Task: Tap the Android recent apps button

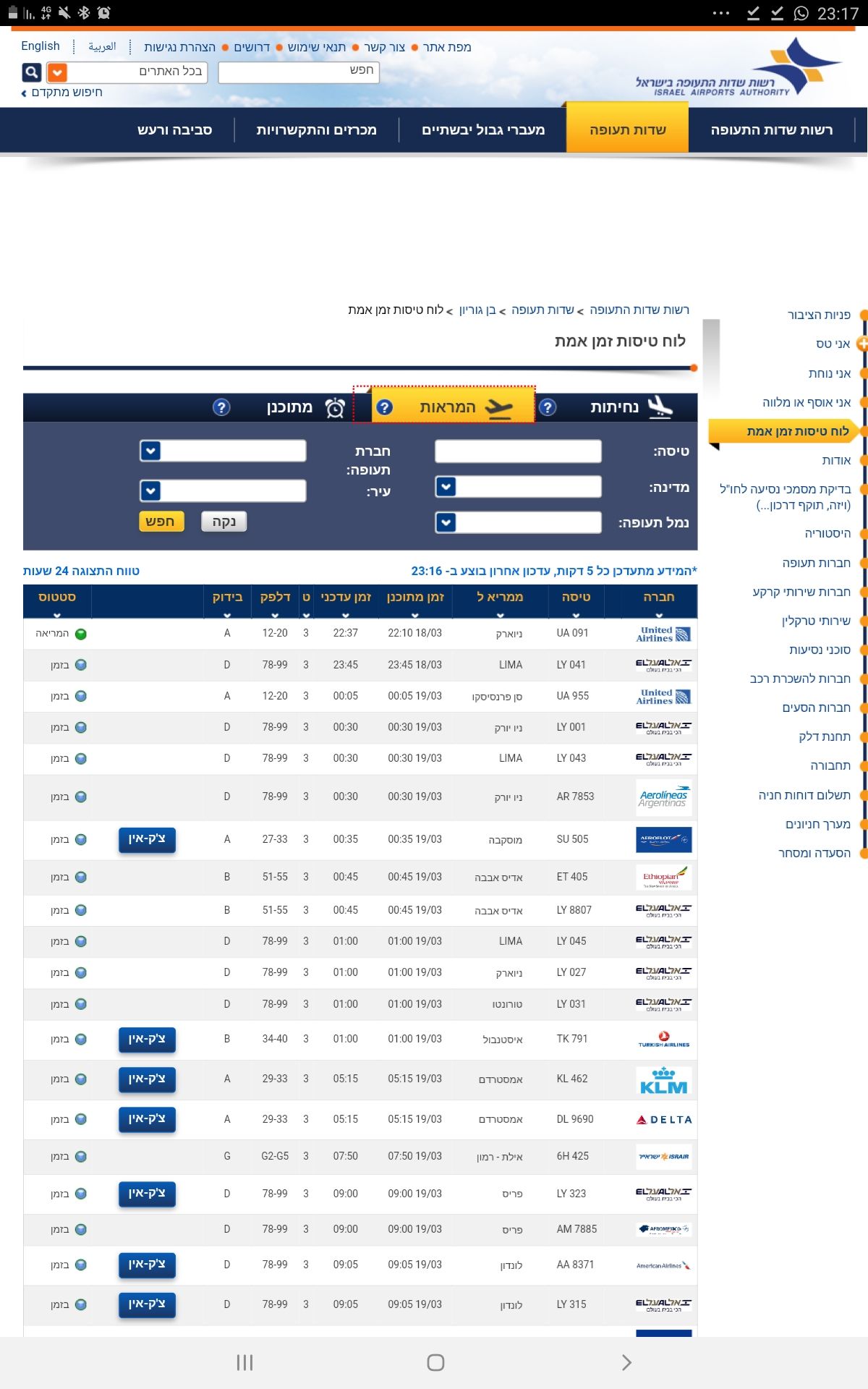Action: [244, 1363]
